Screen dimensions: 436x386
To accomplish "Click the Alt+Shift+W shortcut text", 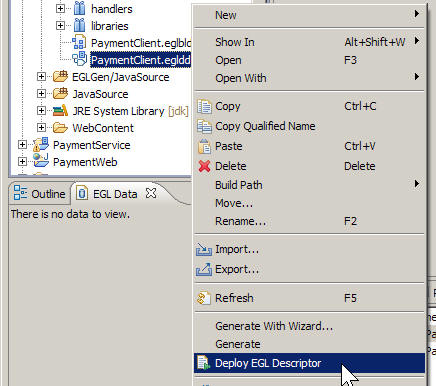I will pyautogui.click(x=375, y=42).
